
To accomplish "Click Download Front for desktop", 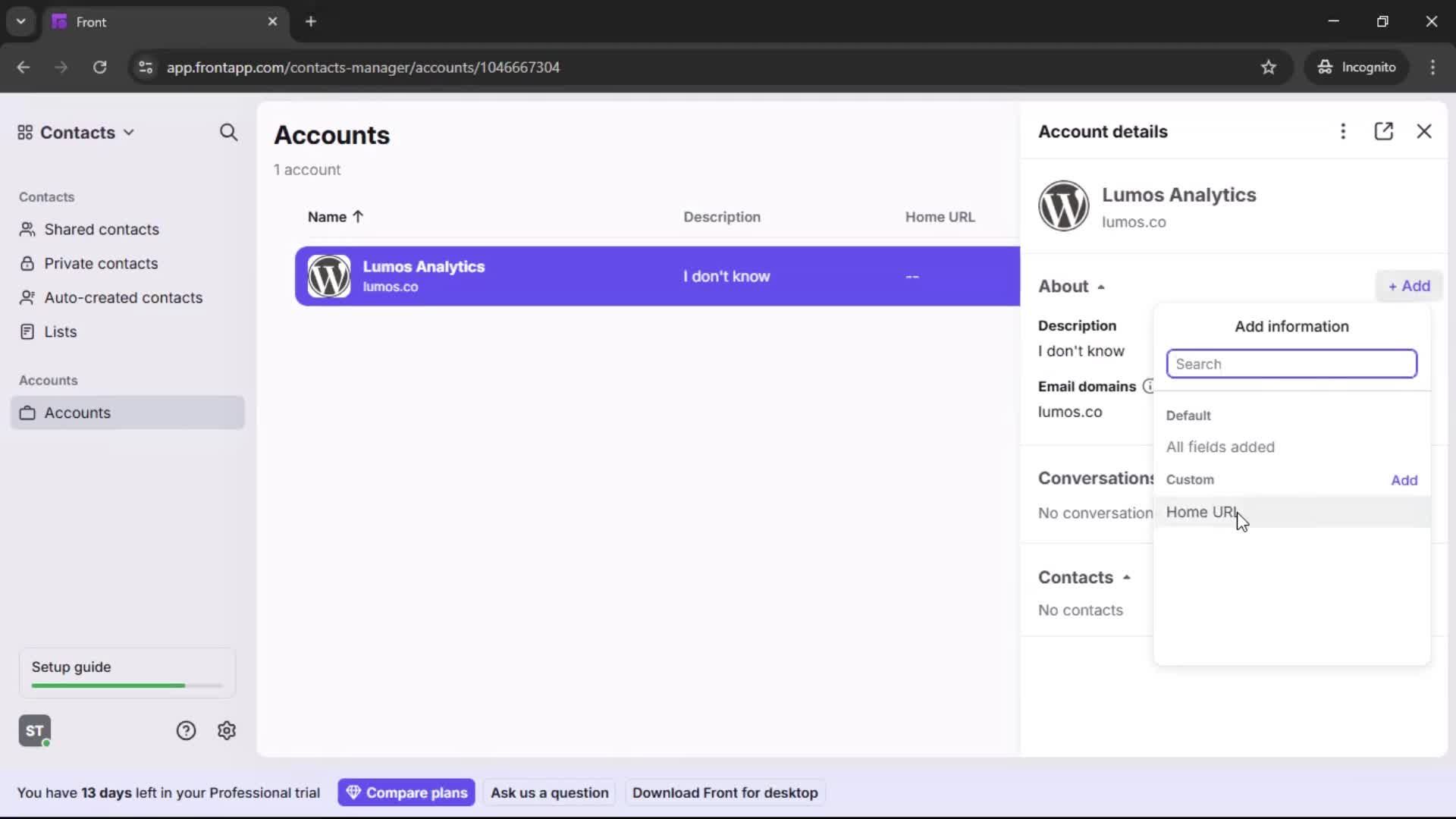I will pos(725,792).
